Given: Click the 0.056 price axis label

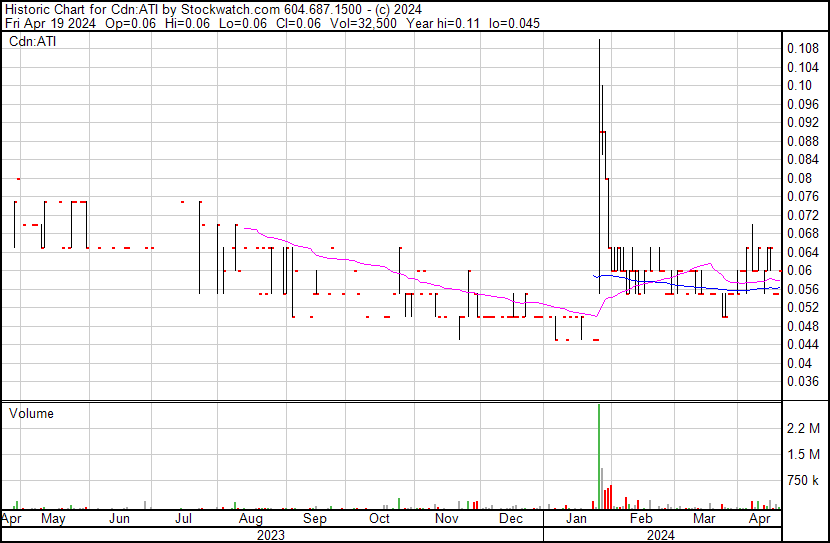Looking at the screenshot, I should coord(802,289).
